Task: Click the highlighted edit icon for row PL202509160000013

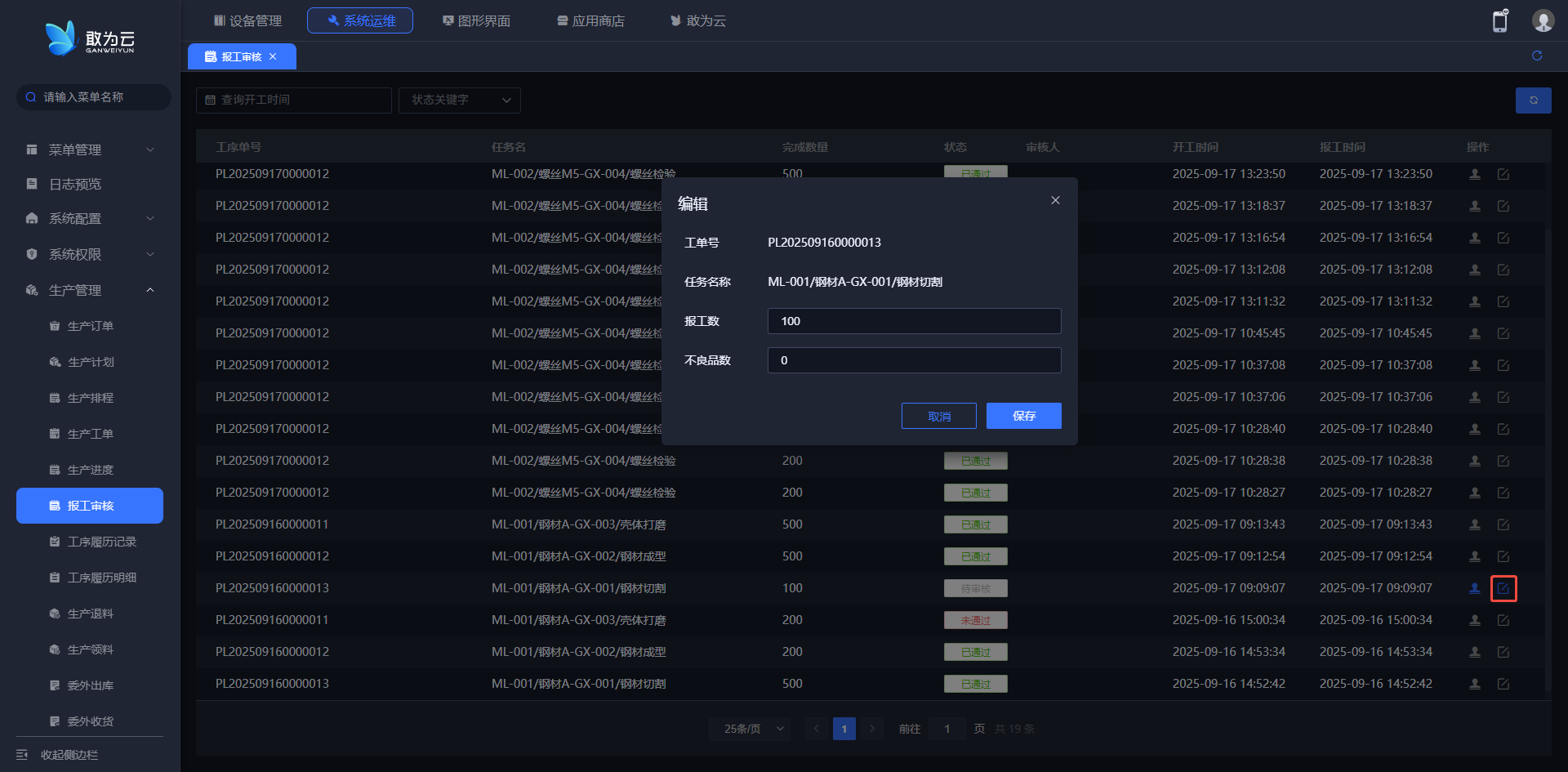Action: tap(1503, 588)
